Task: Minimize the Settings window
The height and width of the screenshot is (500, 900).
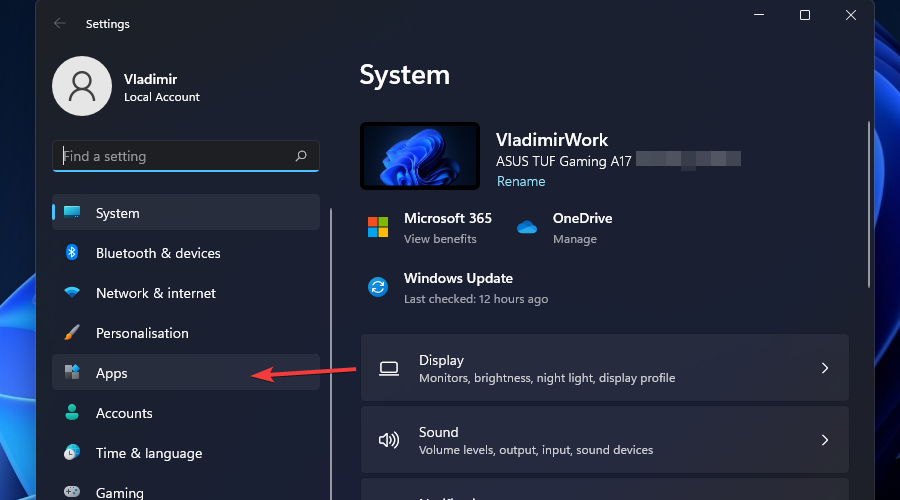Action: (759, 15)
